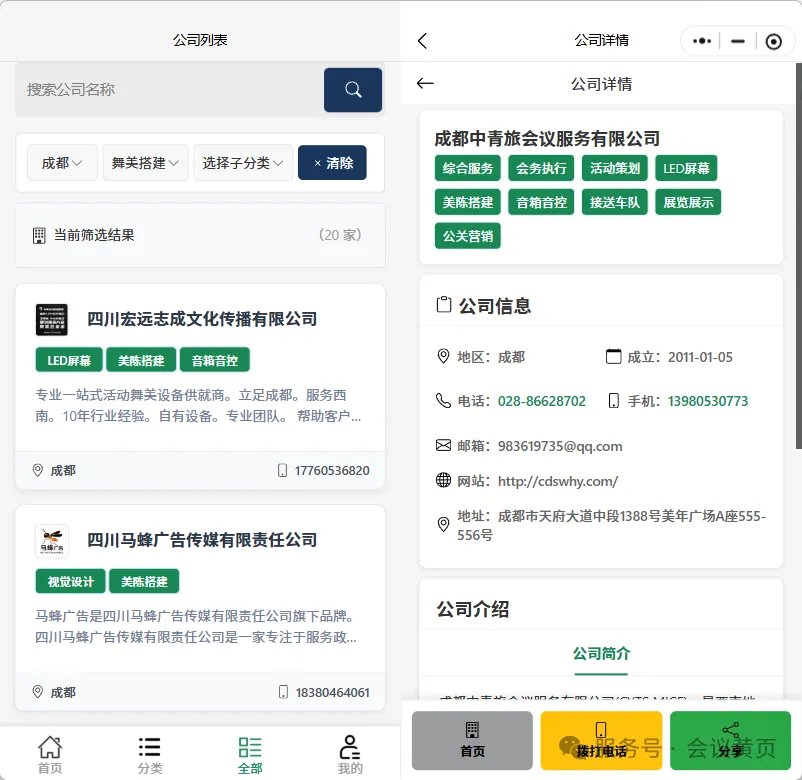Select the 公司简介 tab
This screenshot has height=780, width=802.
coord(601,654)
